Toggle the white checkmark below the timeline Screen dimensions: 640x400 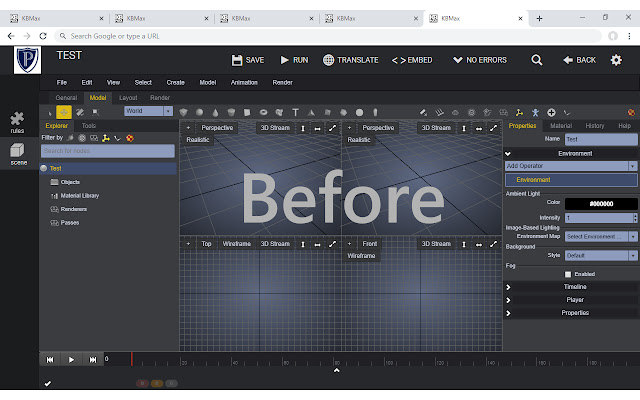(x=47, y=383)
